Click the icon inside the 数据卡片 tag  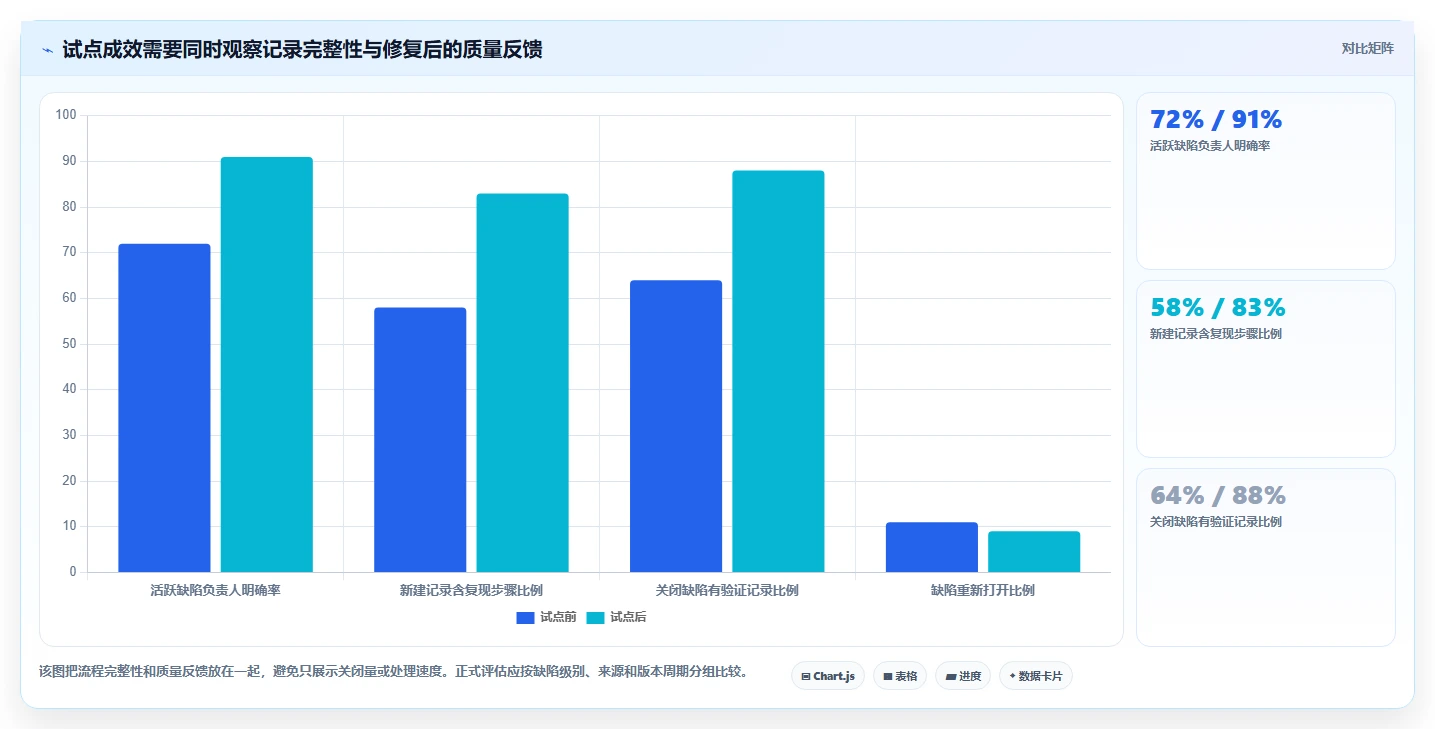[x=1012, y=676]
